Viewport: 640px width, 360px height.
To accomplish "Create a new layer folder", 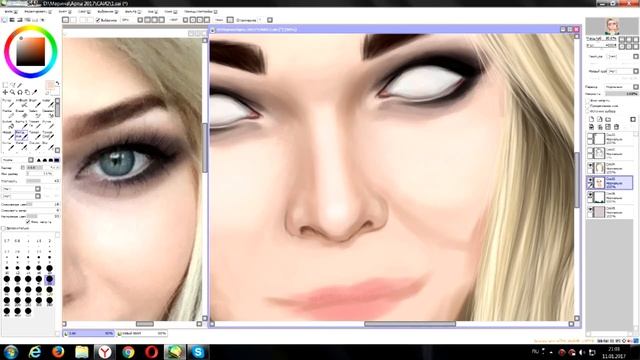I will point(608,119).
